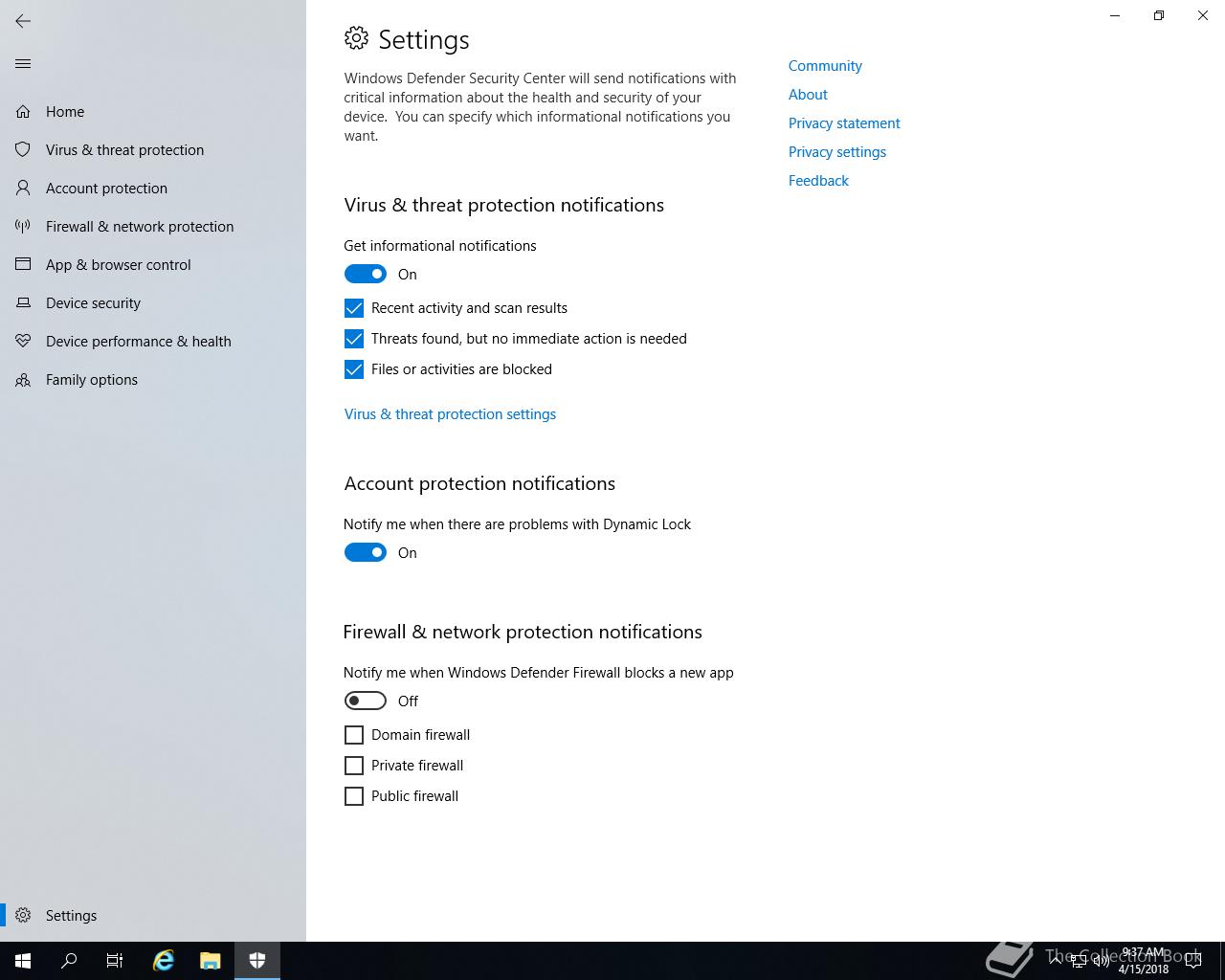Click the Settings gear icon in sidebar

pos(23,916)
